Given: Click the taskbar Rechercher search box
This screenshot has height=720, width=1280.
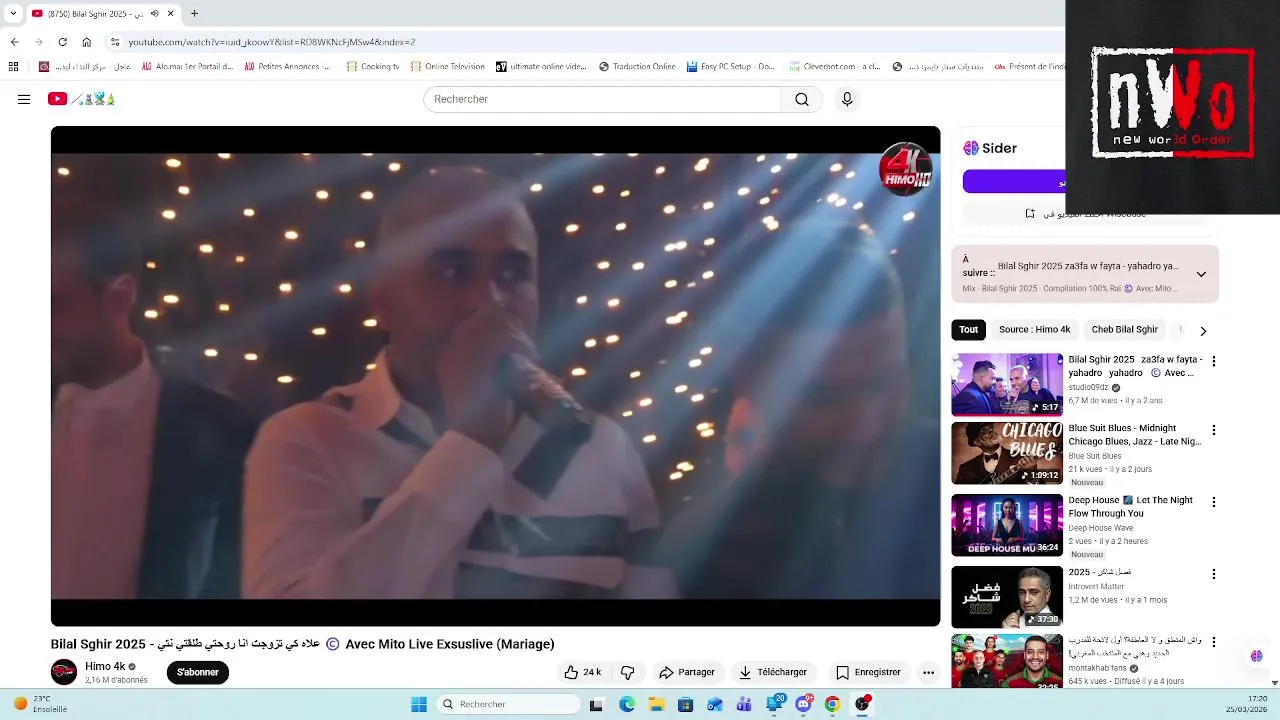Looking at the screenshot, I should pos(510,704).
